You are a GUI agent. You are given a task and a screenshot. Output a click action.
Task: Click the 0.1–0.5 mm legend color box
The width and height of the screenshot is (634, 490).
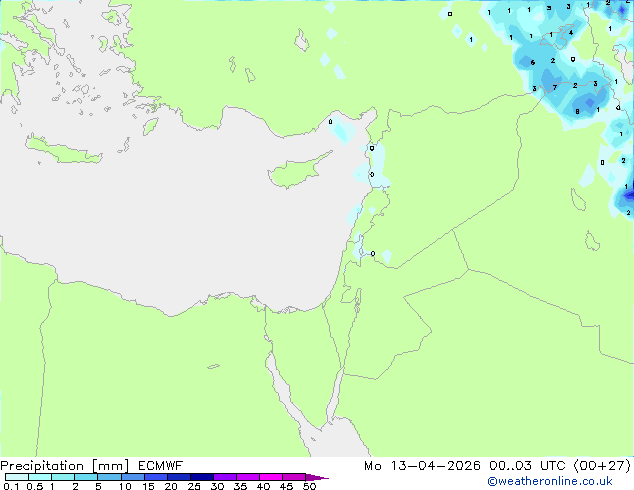[17, 477]
